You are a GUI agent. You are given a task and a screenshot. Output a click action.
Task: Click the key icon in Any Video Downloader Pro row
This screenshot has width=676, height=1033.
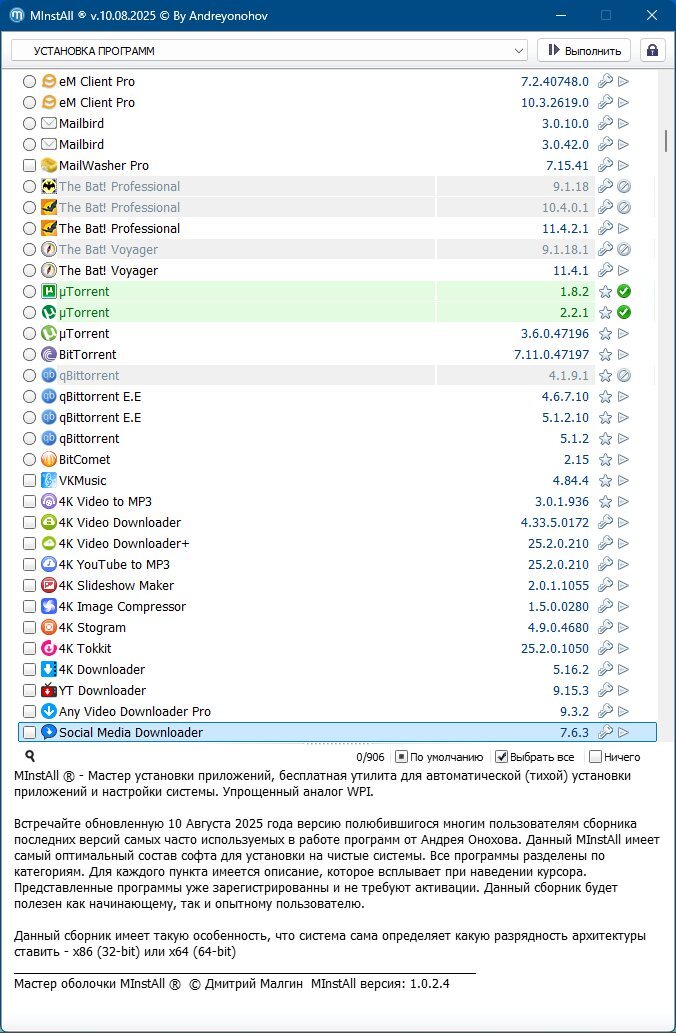pos(605,712)
